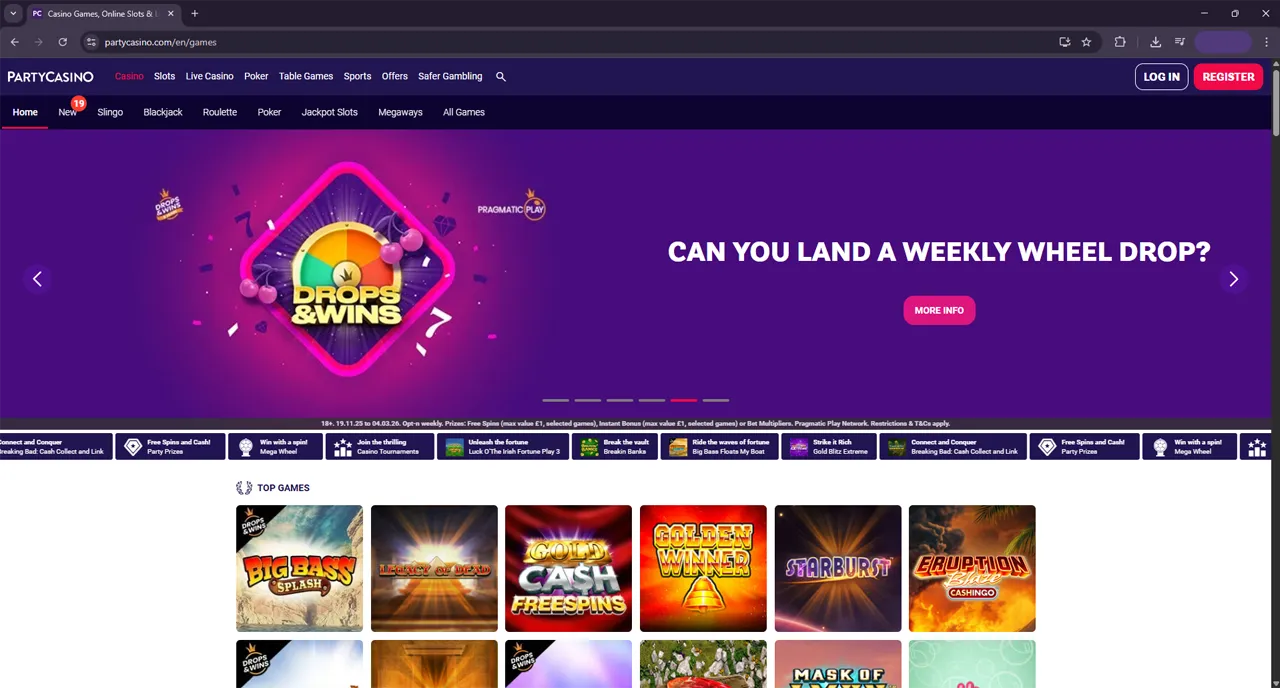
Task: Go to previous carousel banner arrow
Action: pos(37,279)
